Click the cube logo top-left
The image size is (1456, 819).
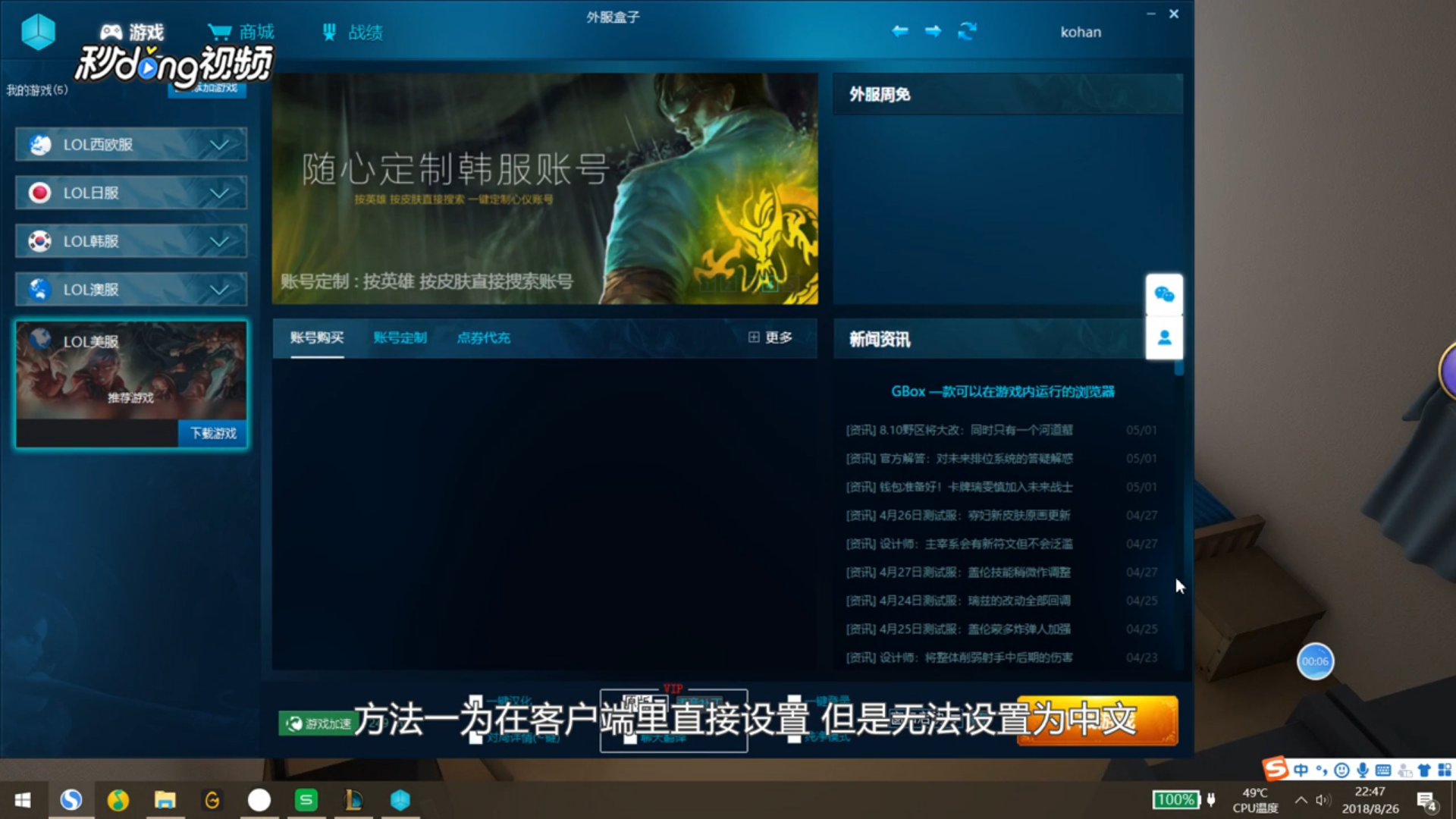pyautogui.click(x=38, y=32)
